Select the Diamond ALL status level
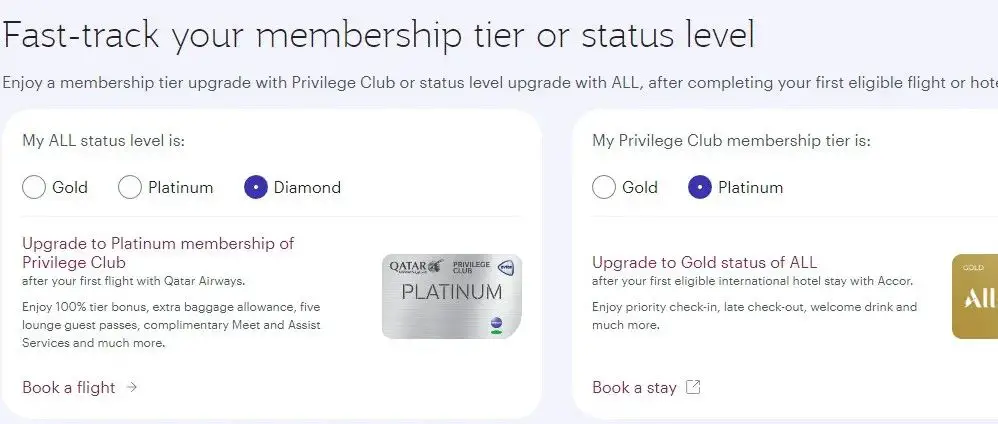 pyautogui.click(x=256, y=187)
